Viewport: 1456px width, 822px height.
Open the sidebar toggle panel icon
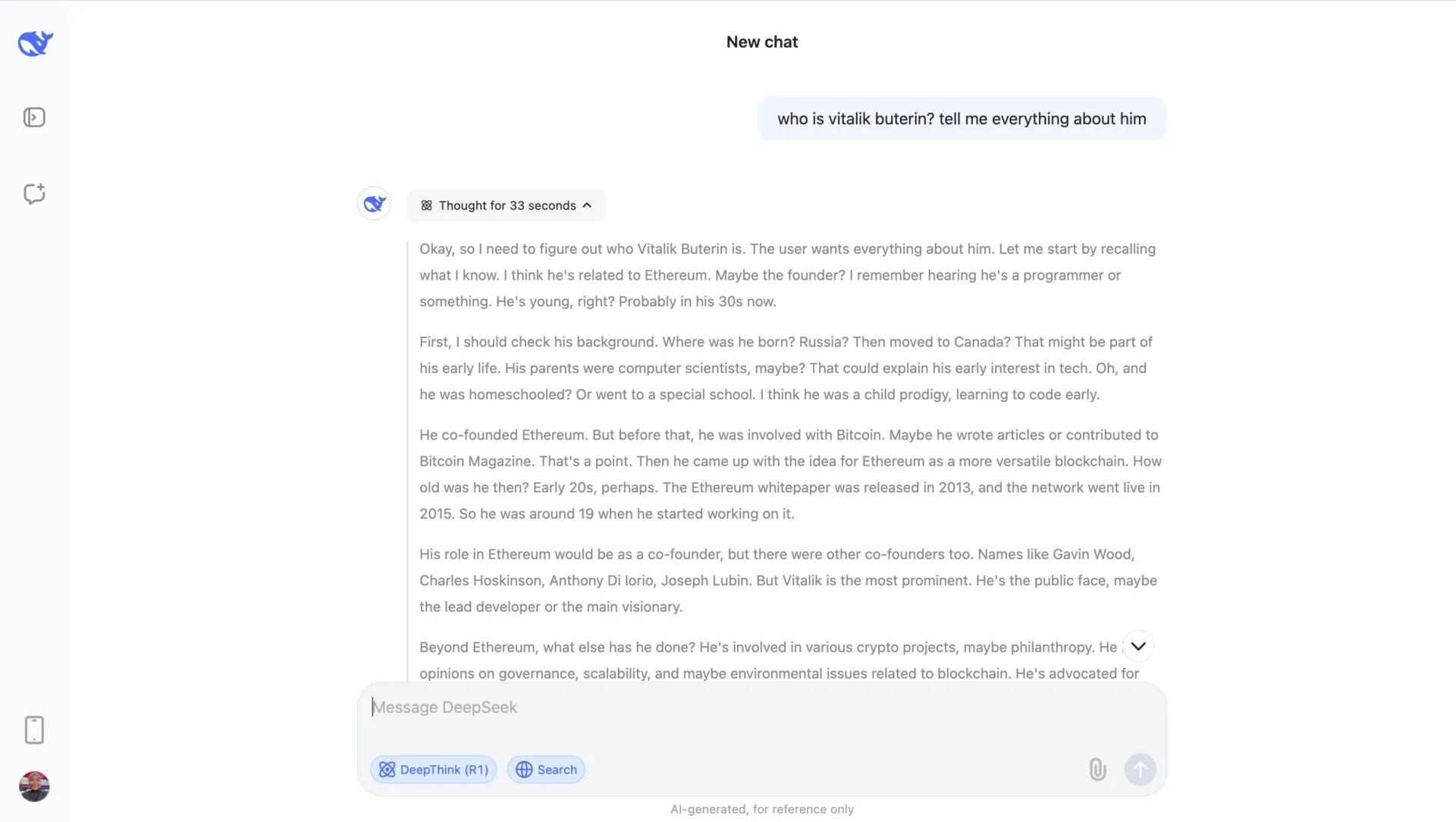click(x=34, y=117)
